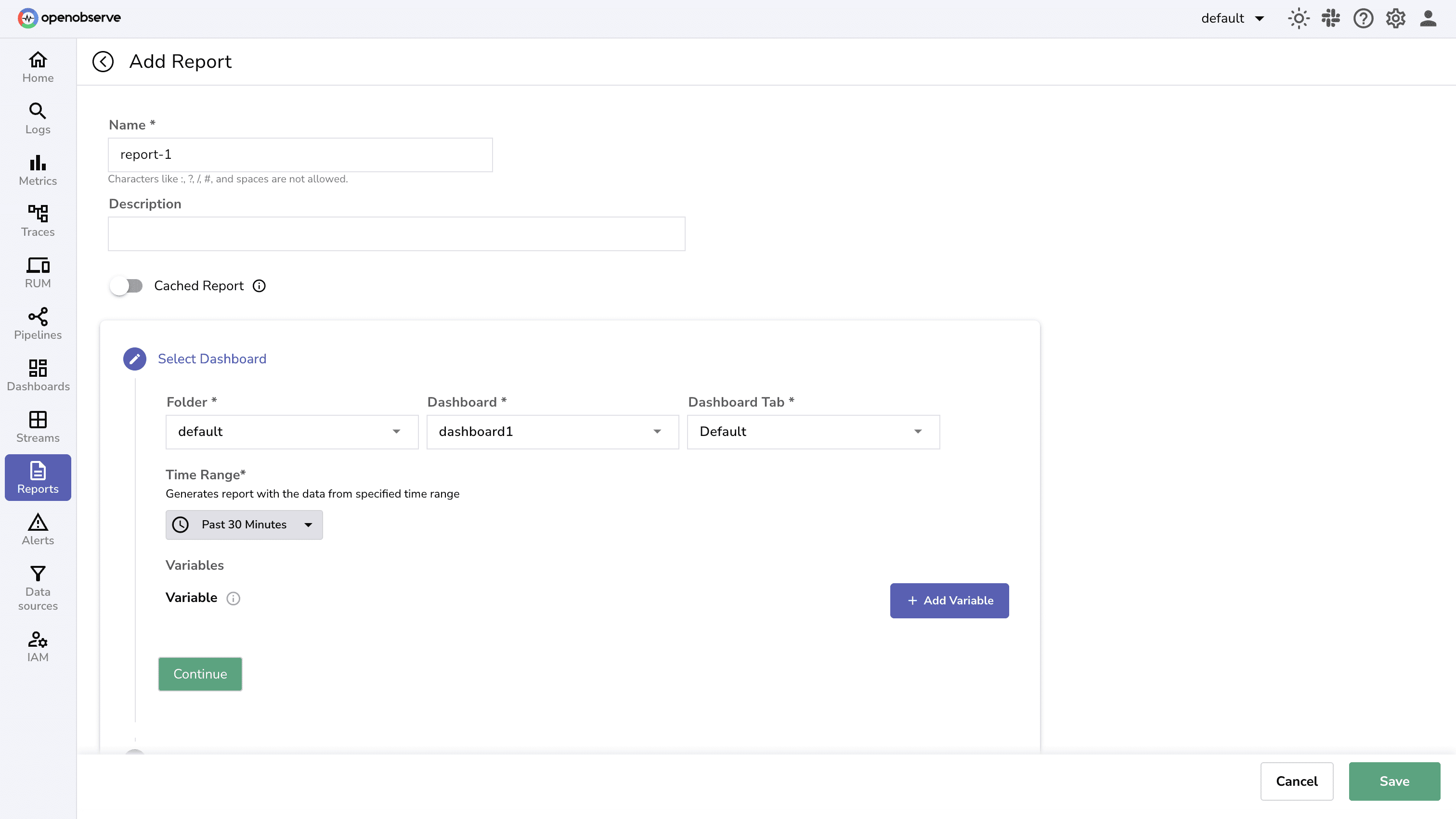Image resolution: width=1456 pixels, height=819 pixels.
Task: Open the Pipelines section
Action: 37,324
